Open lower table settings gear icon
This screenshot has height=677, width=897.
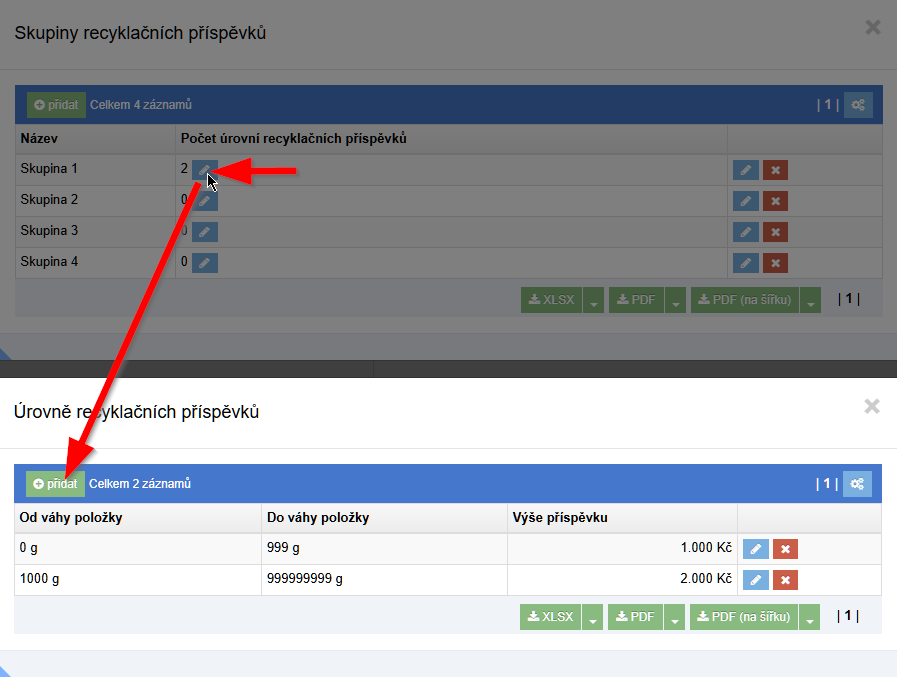(857, 484)
